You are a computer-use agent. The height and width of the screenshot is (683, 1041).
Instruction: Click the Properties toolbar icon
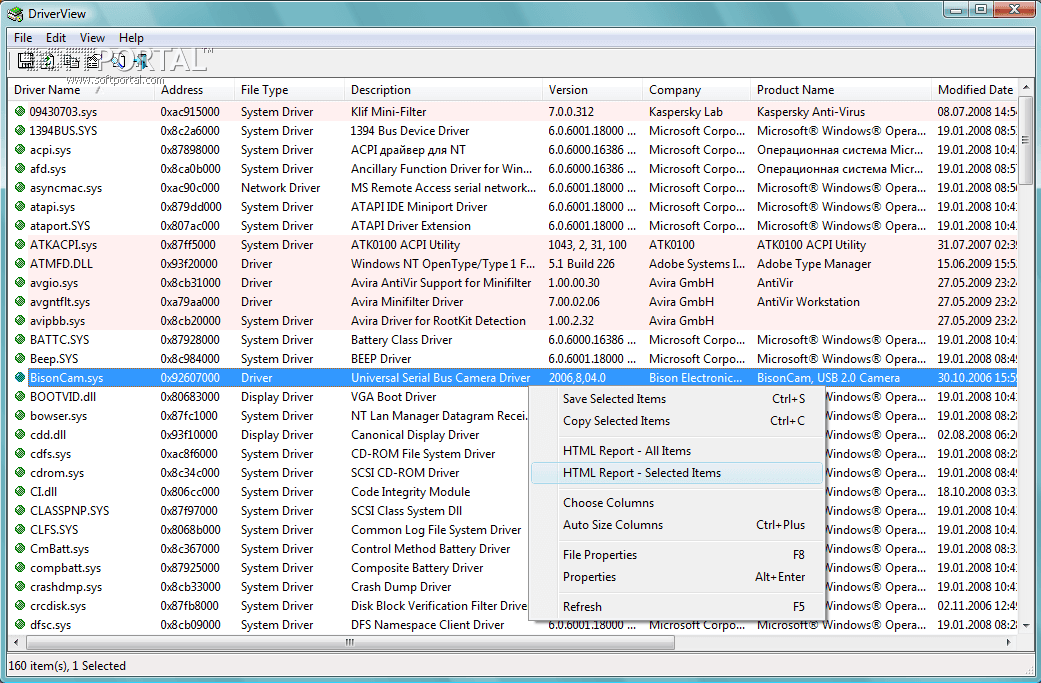[94, 62]
